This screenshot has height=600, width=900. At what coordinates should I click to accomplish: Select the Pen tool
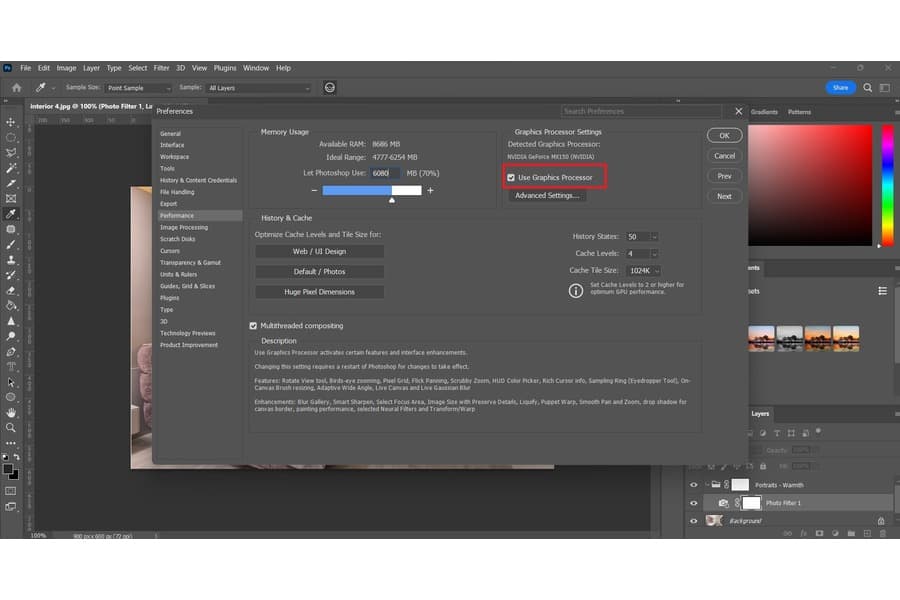coord(11,351)
